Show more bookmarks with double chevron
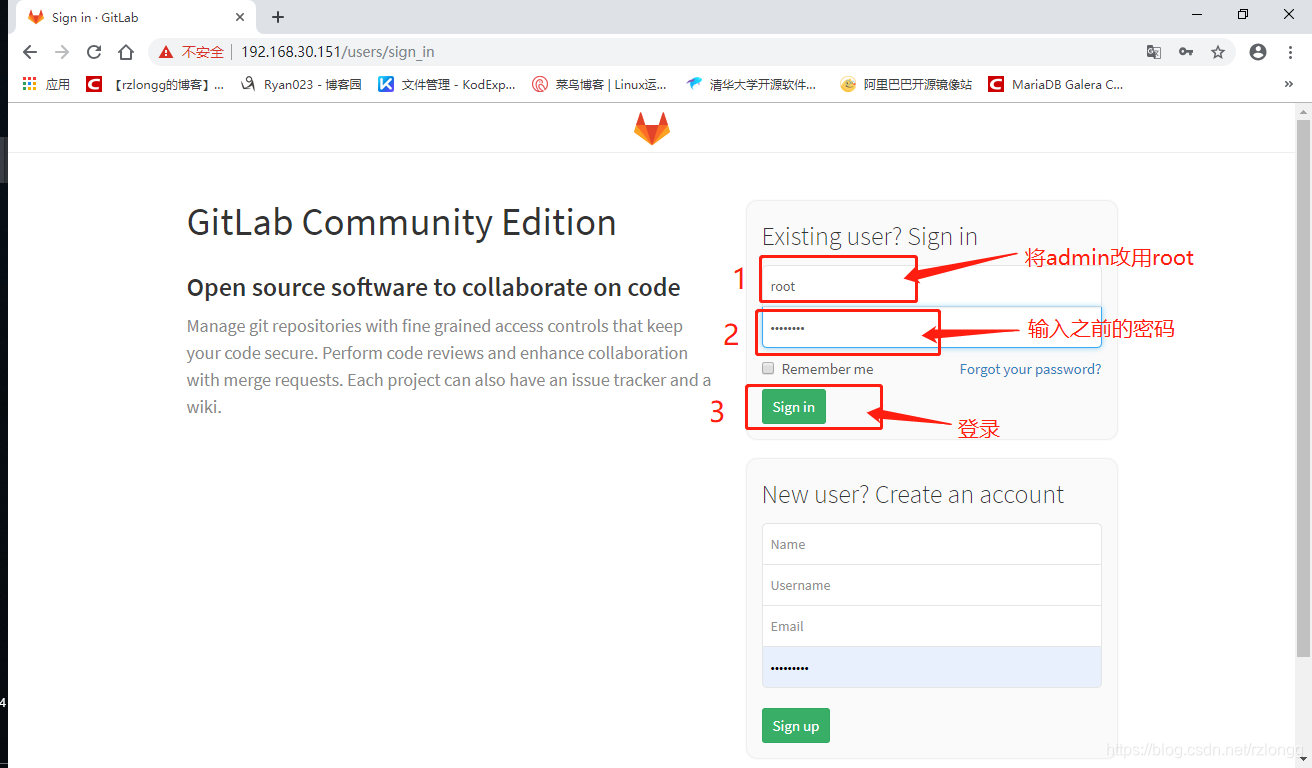Viewport: 1312px width, 768px height. (1289, 85)
